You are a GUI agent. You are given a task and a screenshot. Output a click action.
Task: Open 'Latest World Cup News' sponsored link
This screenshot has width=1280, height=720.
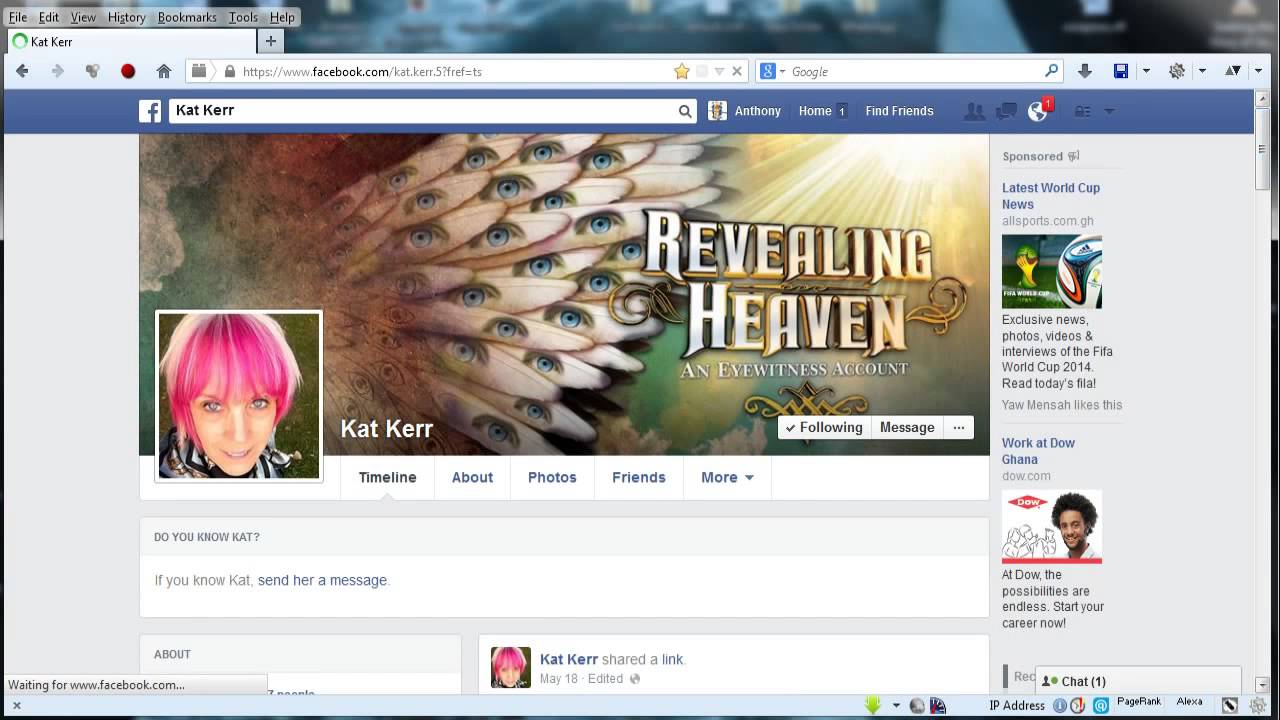1051,196
